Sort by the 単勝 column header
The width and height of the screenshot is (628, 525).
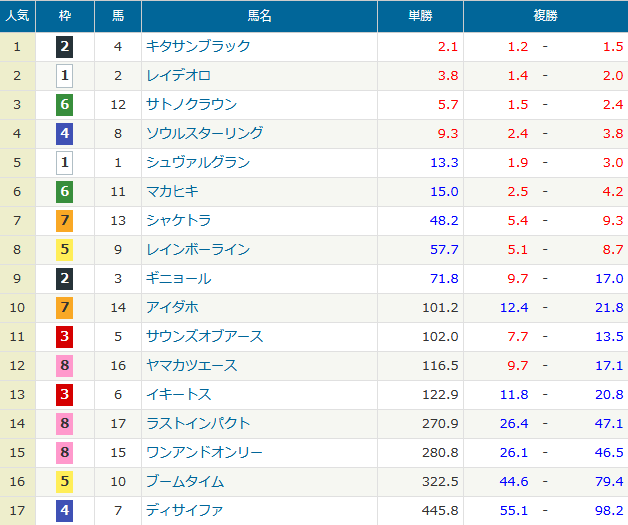(421, 16)
